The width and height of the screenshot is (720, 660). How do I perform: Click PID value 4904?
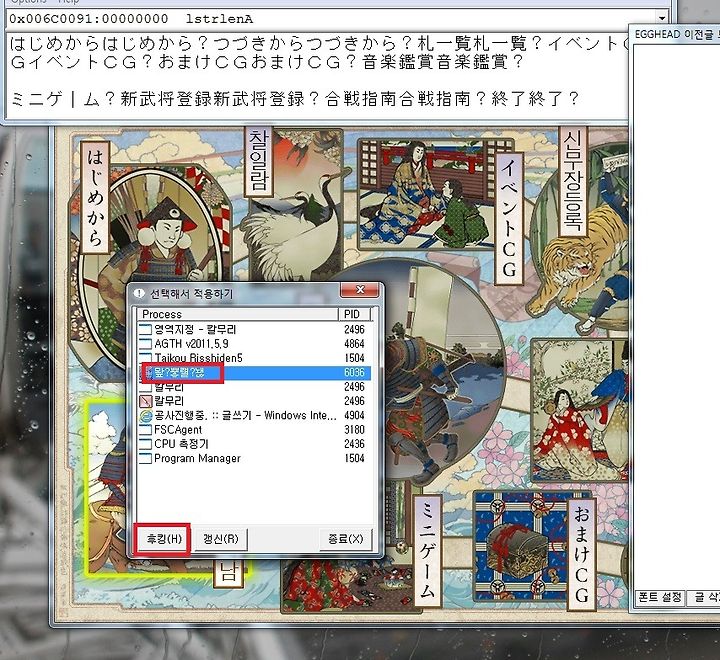354,415
